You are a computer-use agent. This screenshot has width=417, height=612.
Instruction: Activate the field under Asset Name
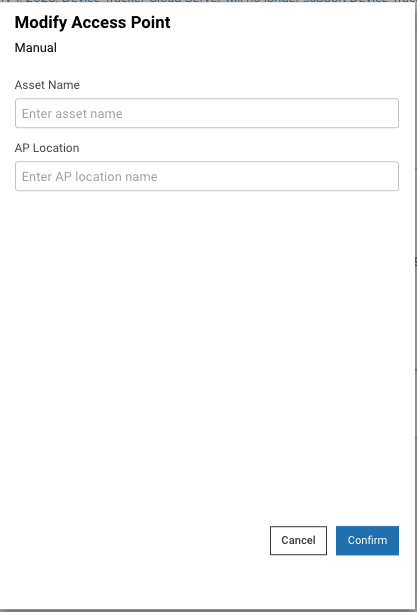(207, 113)
